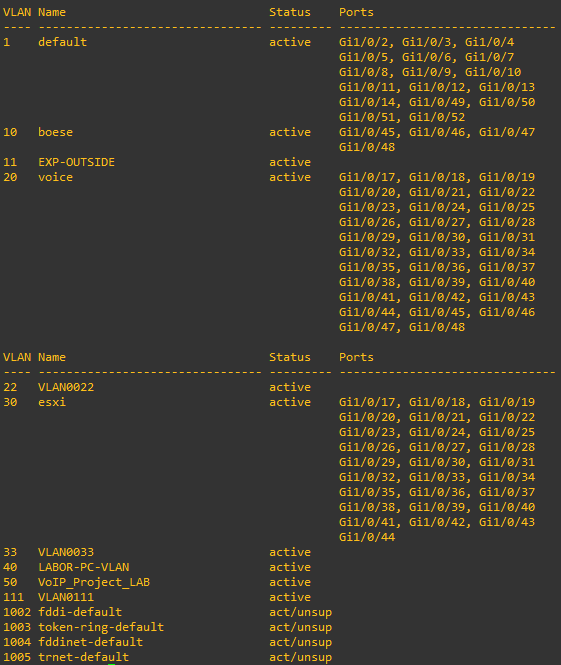561x665 pixels.
Task: Click 'act/unsup' status of VLAN 1002
Action: click(x=300, y=612)
